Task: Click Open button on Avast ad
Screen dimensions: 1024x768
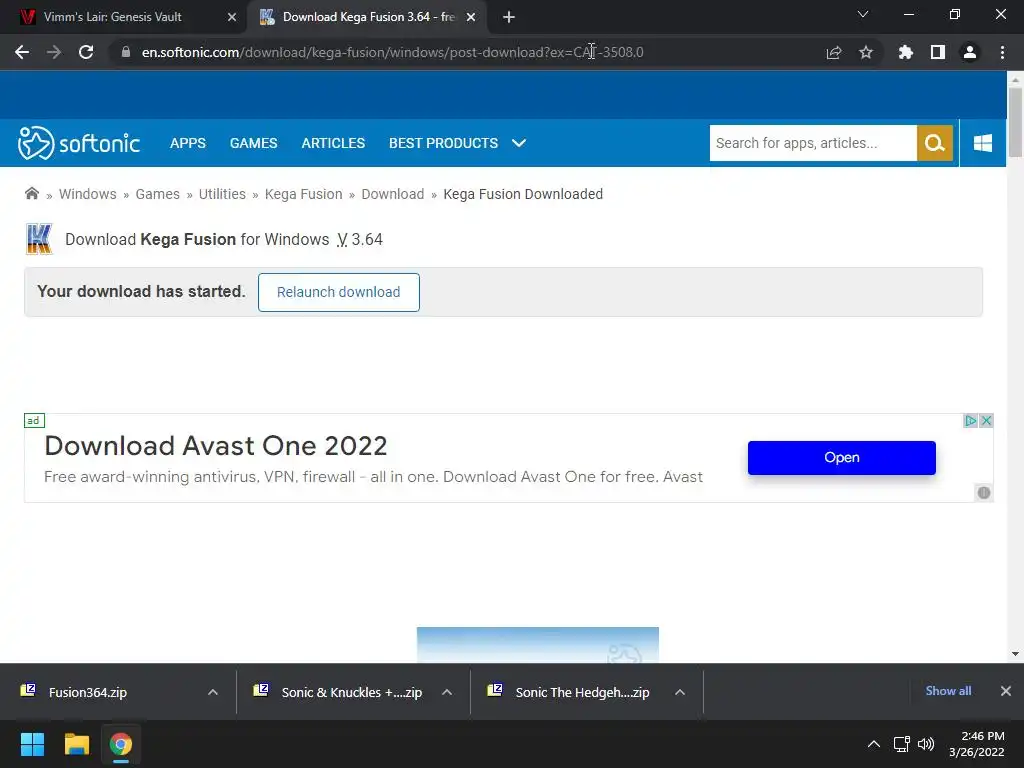Action: pyautogui.click(x=841, y=458)
